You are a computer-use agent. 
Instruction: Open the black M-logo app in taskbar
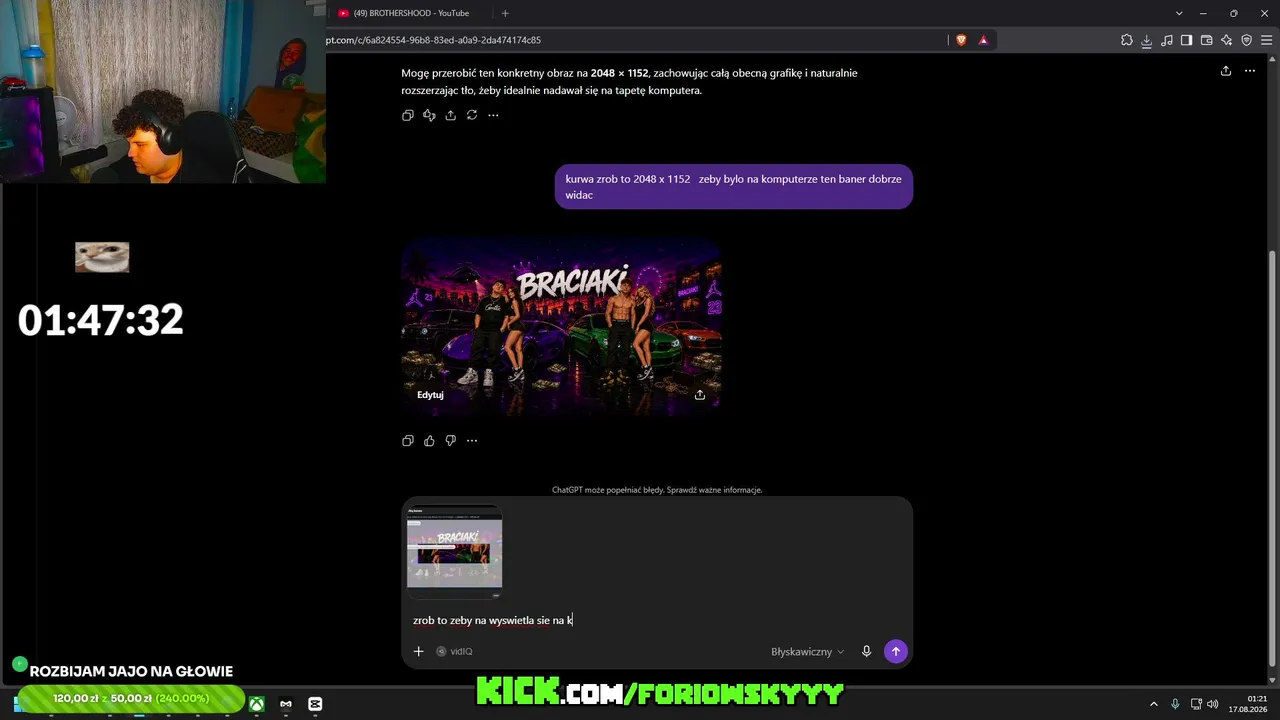point(286,704)
